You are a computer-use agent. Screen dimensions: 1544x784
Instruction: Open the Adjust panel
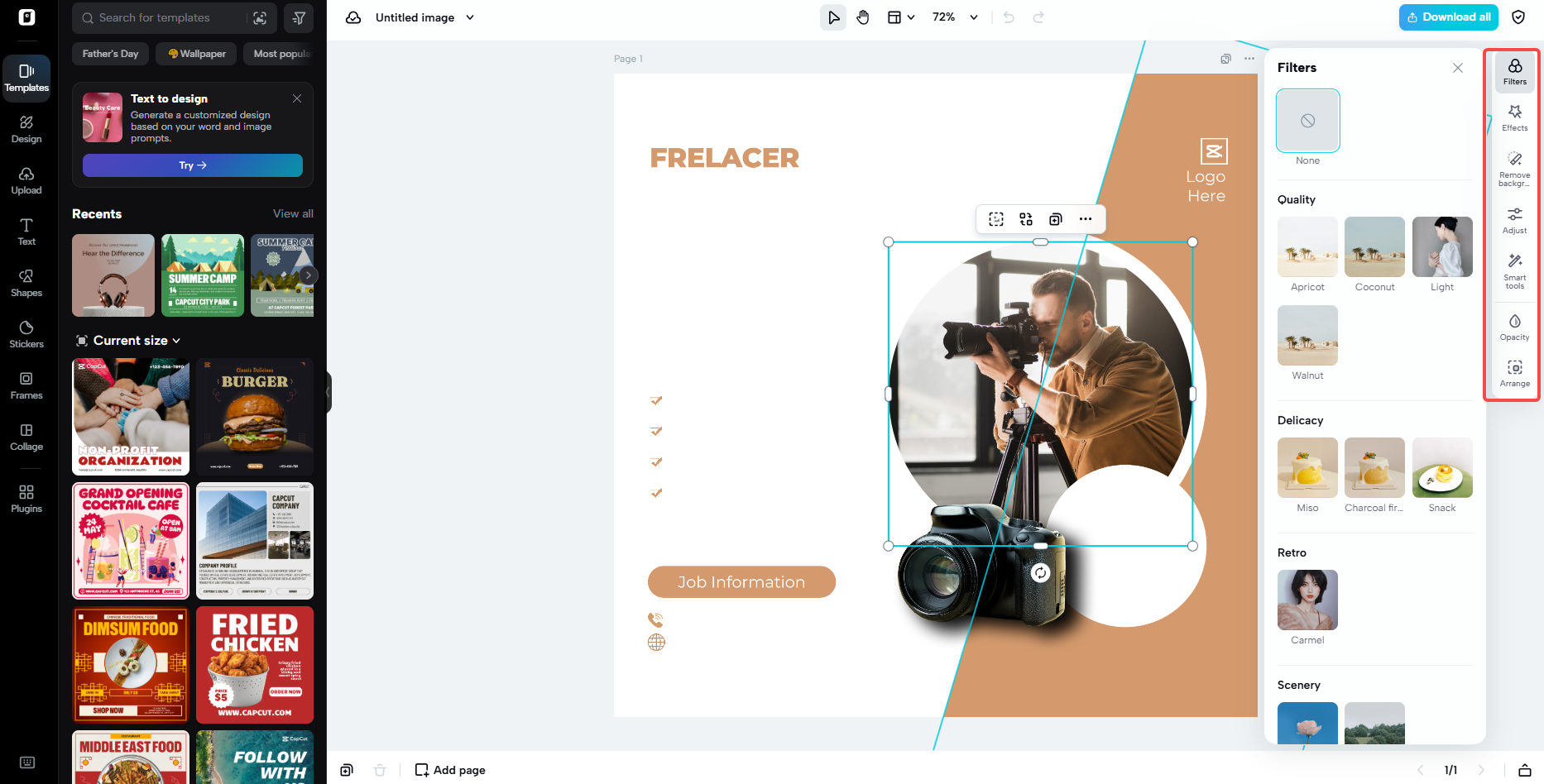(1514, 219)
